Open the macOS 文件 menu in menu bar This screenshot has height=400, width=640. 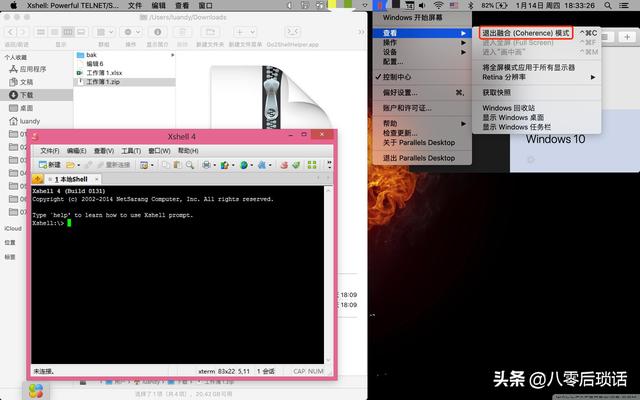[x=135, y=5]
